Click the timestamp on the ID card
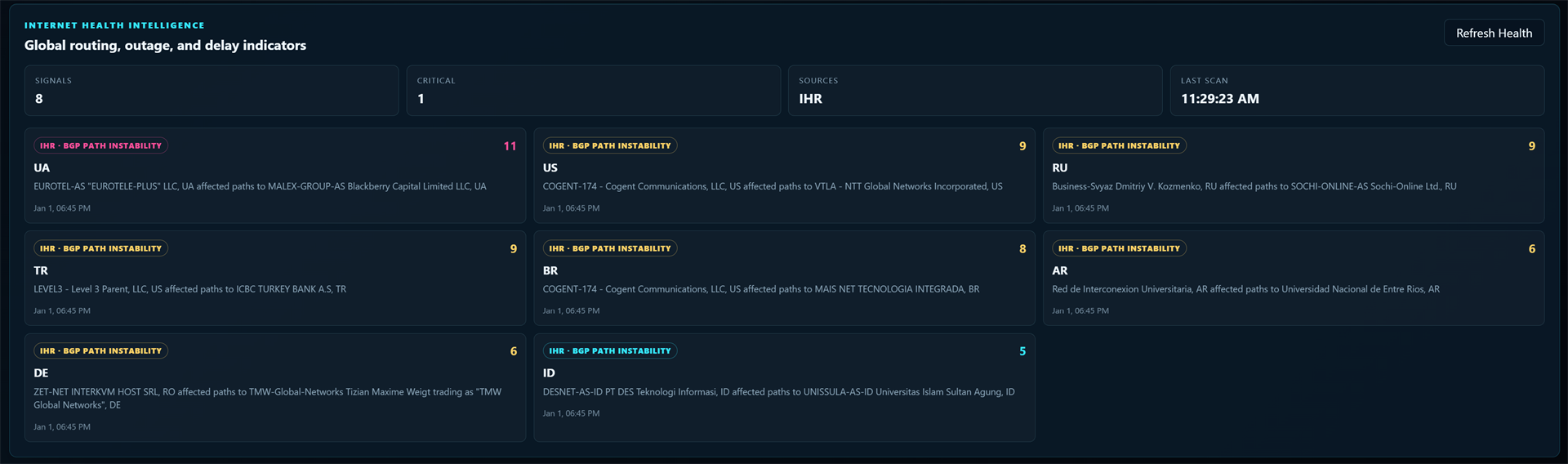The width and height of the screenshot is (1568, 464). pos(571,413)
